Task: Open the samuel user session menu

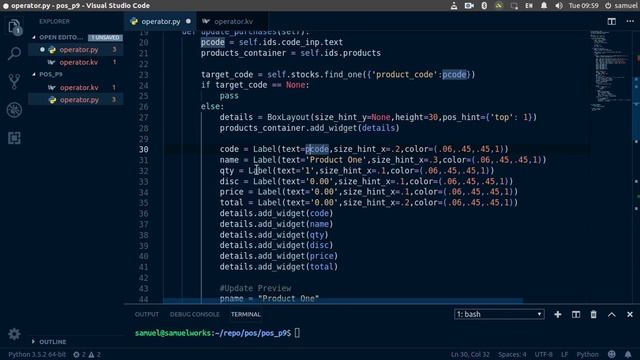Action: tap(620, 6)
